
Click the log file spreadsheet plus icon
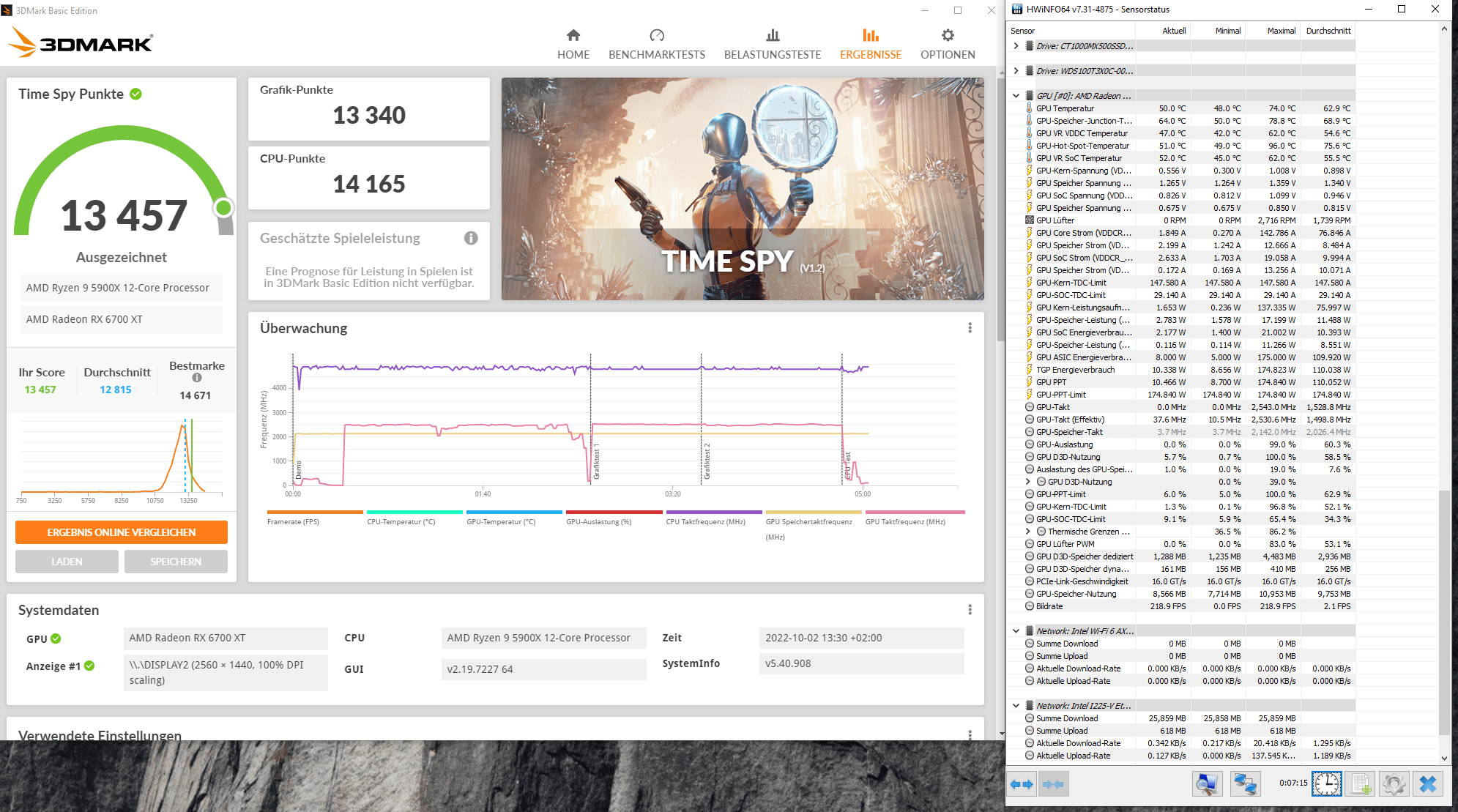point(1361,784)
